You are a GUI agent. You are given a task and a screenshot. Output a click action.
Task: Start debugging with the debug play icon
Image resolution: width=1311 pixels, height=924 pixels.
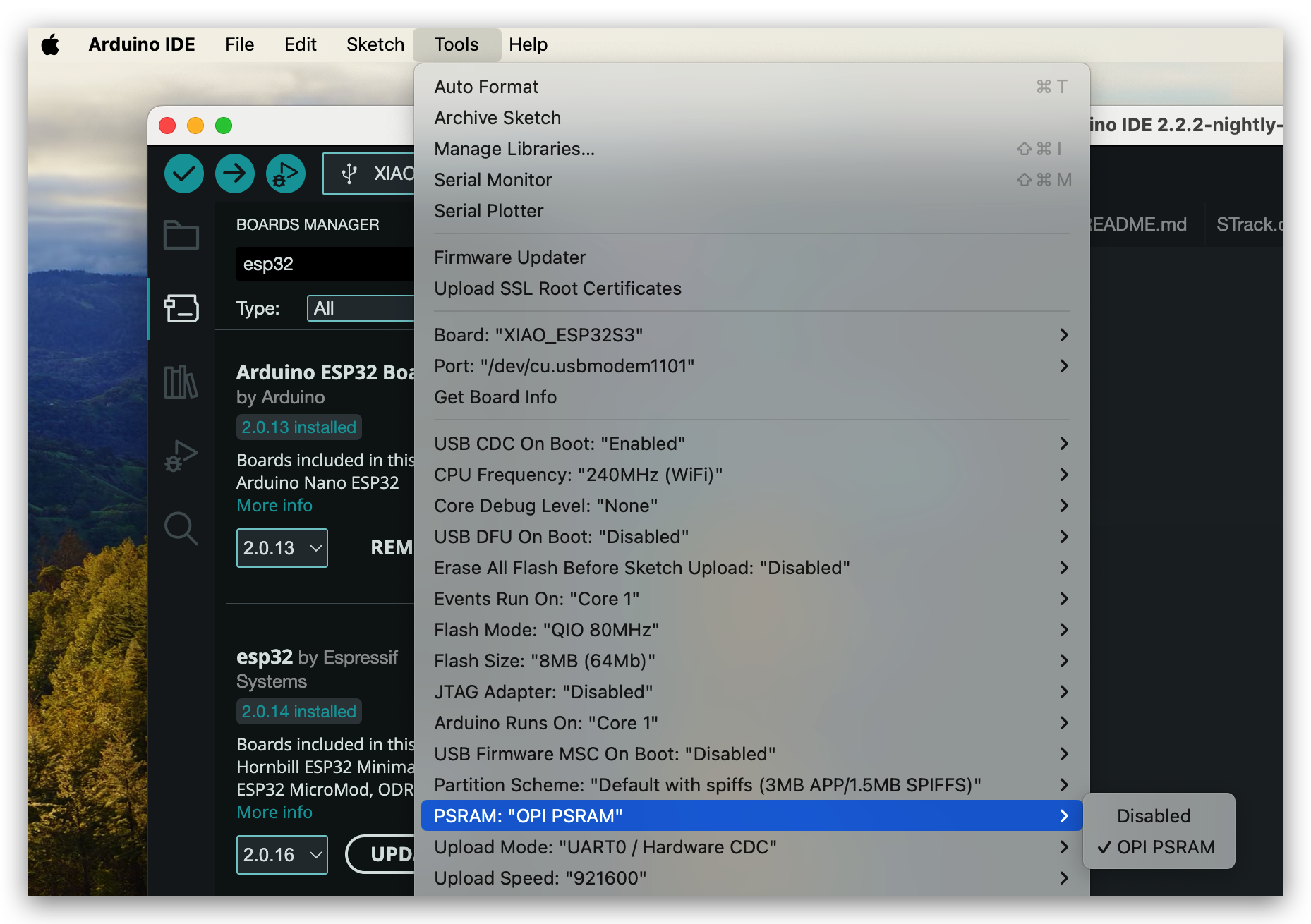click(286, 173)
